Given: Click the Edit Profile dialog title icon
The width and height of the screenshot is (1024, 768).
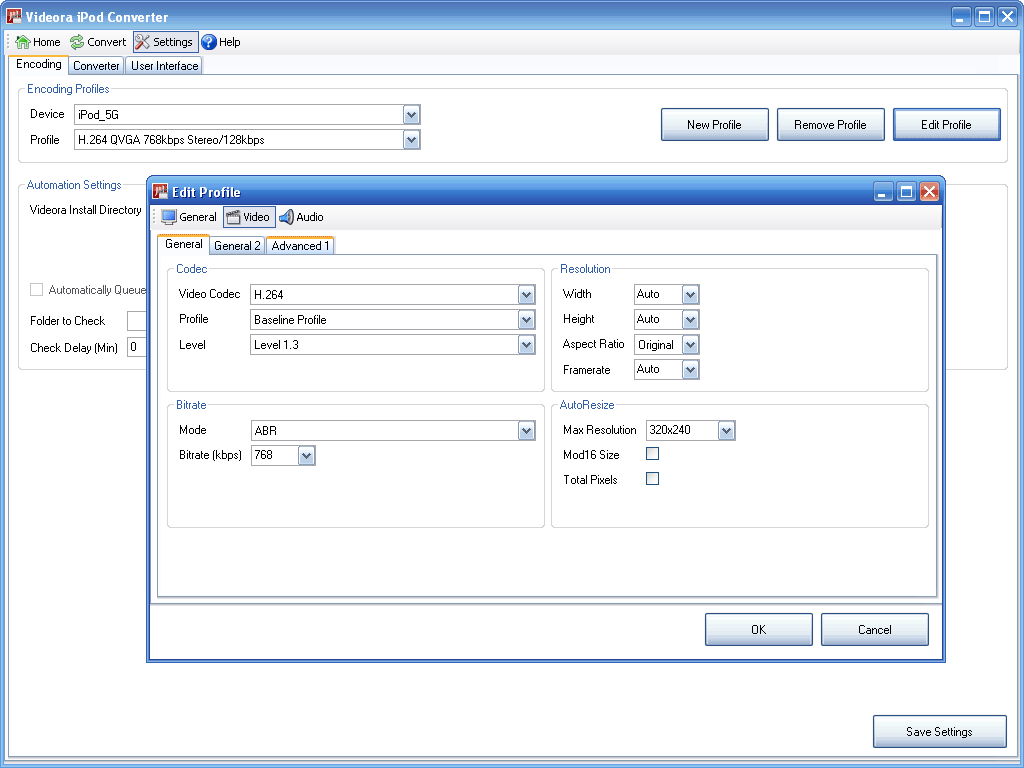Looking at the screenshot, I should [x=160, y=191].
